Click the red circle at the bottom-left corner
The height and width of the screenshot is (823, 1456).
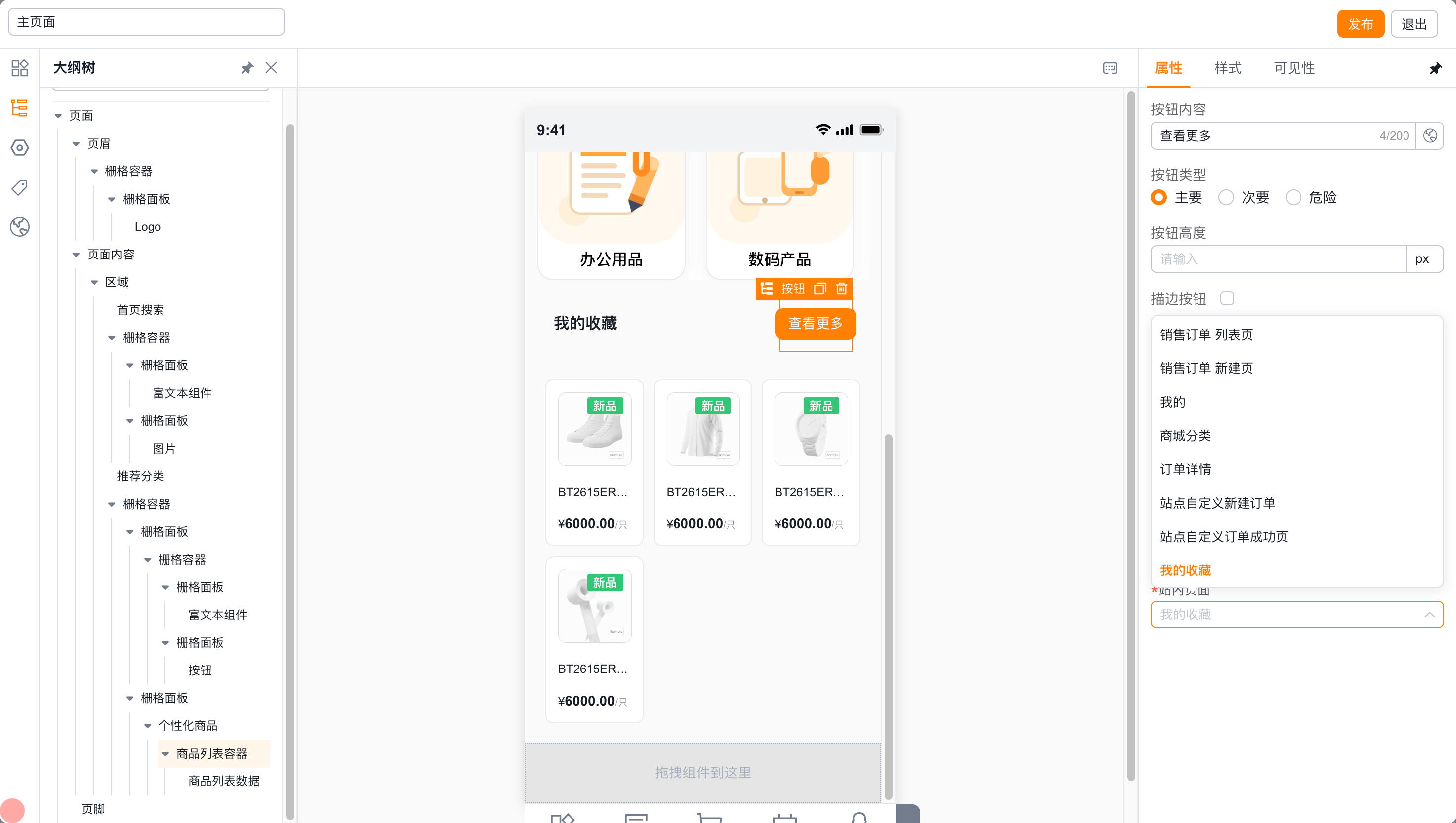click(x=12, y=810)
